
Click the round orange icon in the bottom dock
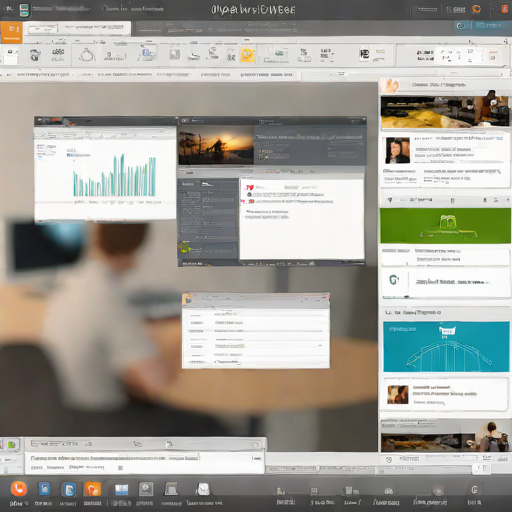pyautogui.click(x=19, y=489)
